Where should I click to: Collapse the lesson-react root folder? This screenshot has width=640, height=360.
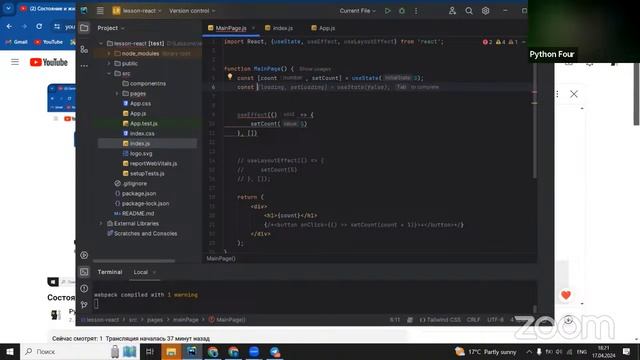[101, 43]
